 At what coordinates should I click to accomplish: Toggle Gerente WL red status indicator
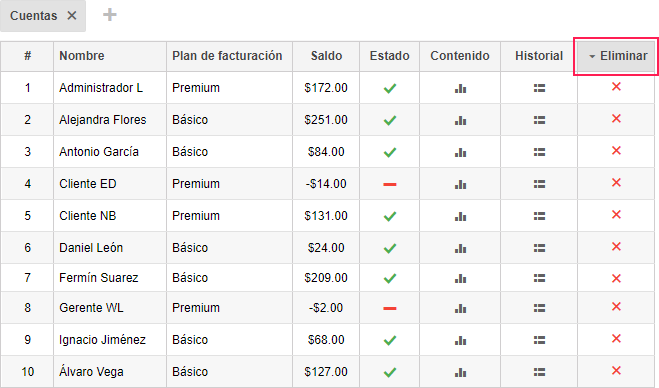coord(390,308)
